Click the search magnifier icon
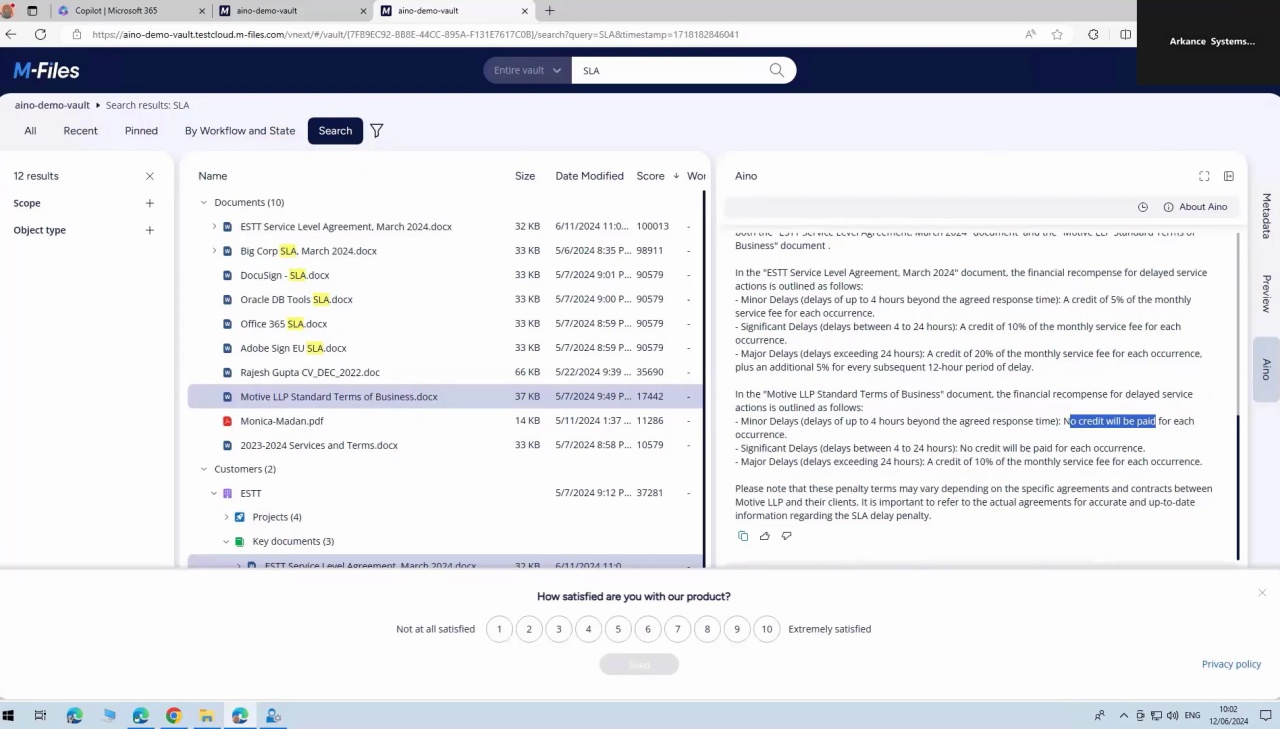This screenshot has width=1280, height=729. (x=777, y=70)
